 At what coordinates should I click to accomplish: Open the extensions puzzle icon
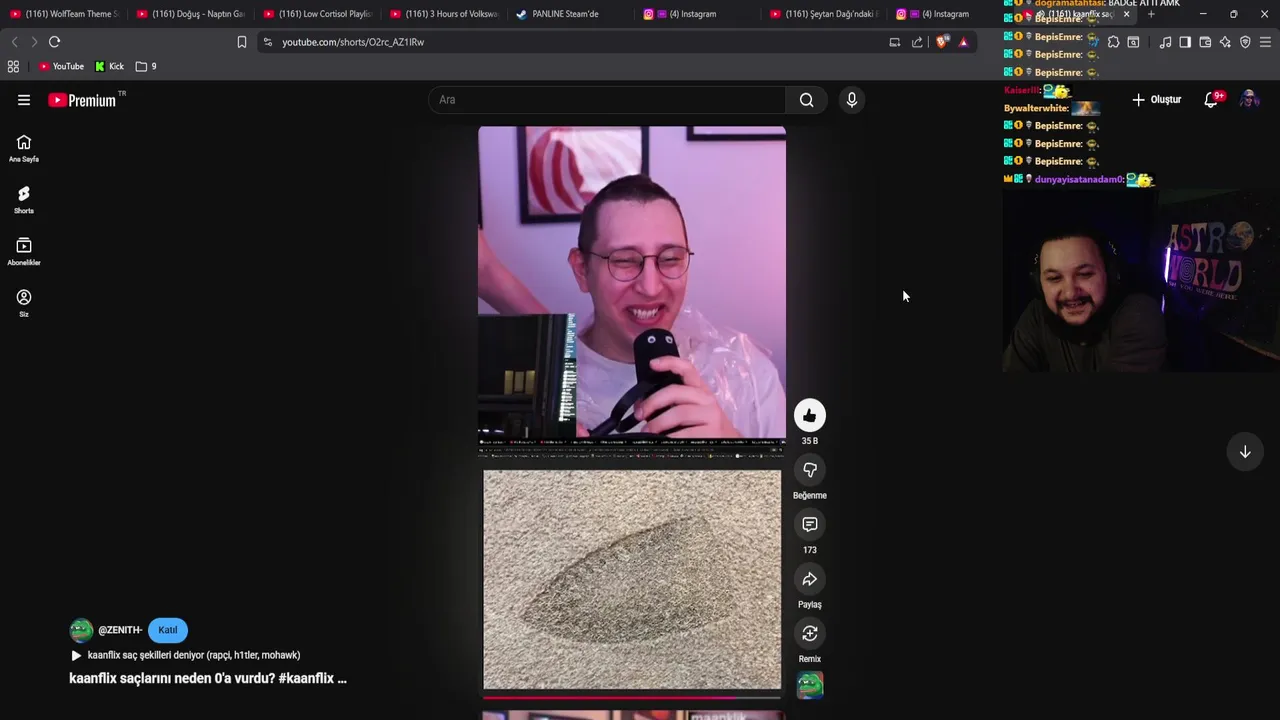pos(1113,42)
